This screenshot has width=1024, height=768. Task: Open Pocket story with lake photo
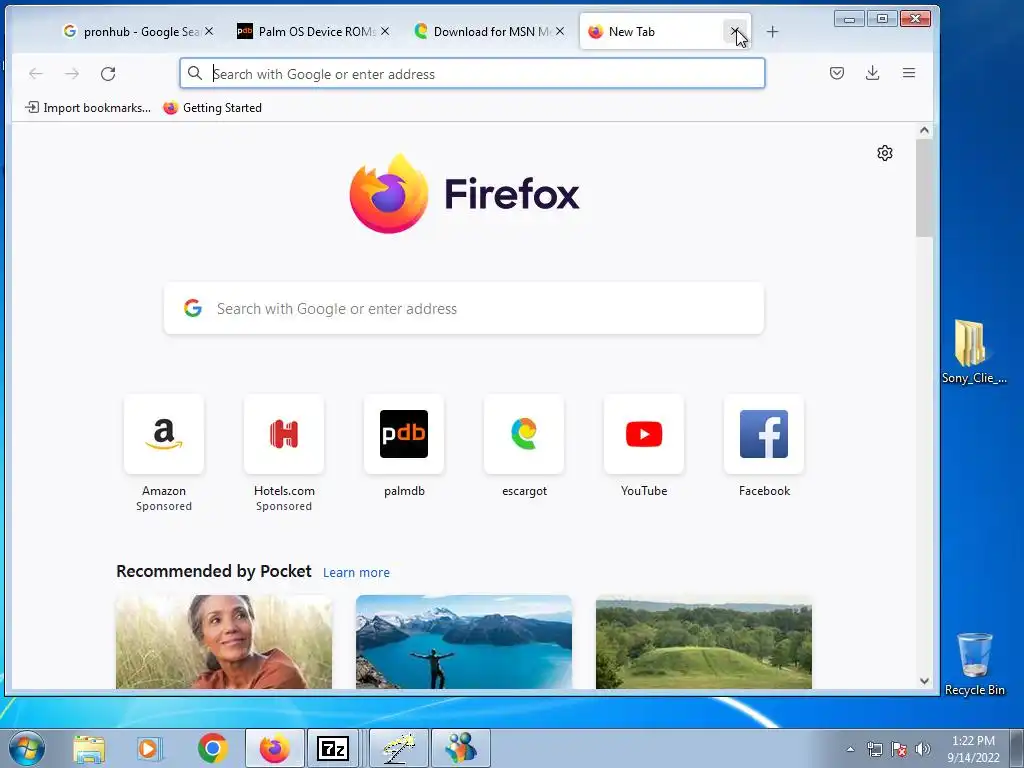click(x=464, y=642)
